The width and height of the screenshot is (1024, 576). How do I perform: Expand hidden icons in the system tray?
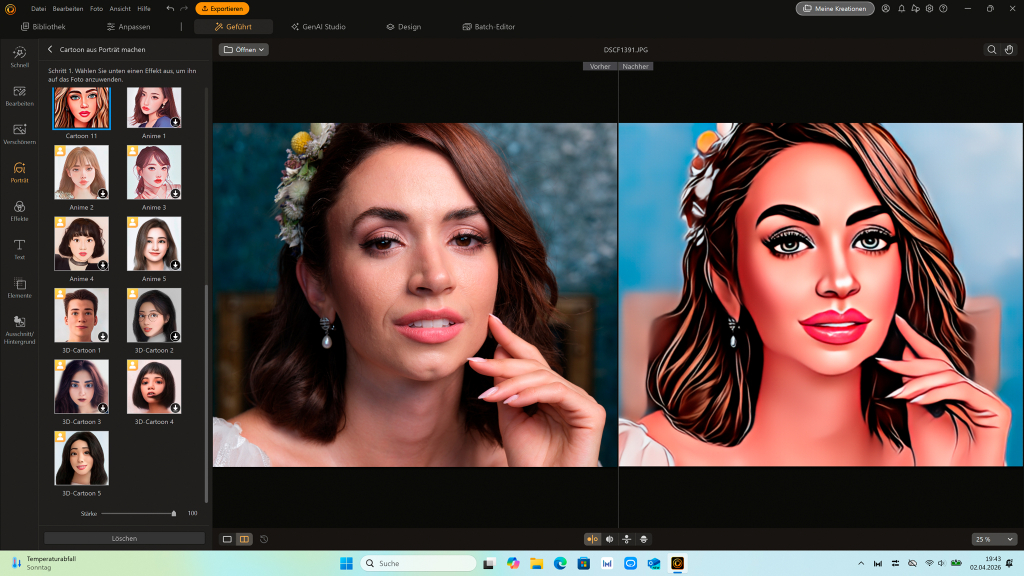click(860, 562)
